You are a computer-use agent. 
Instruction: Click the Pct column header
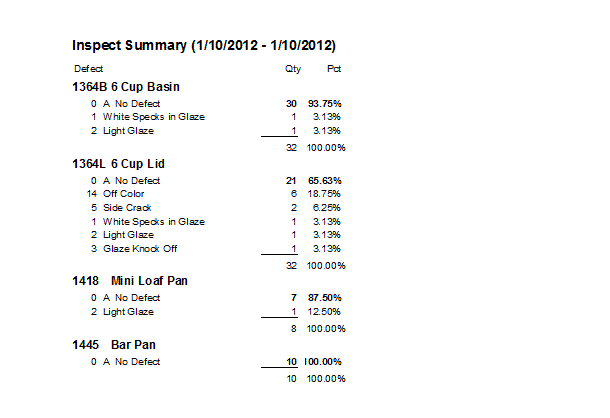click(335, 68)
